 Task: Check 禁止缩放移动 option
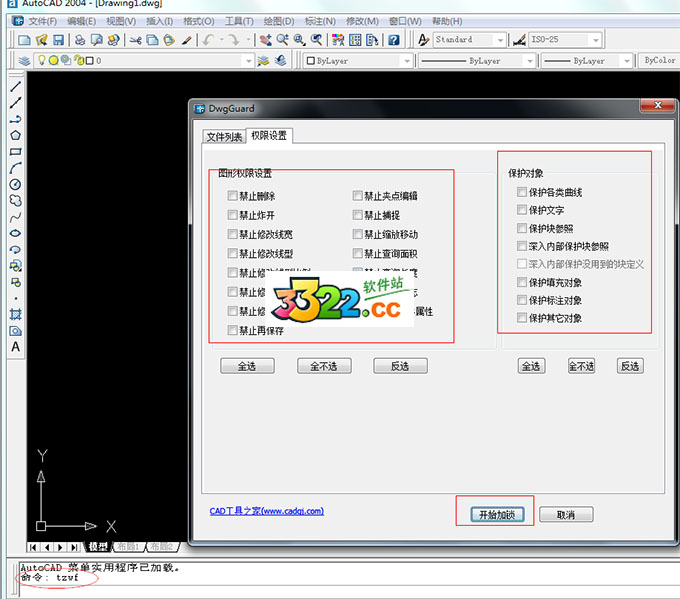coord(357,234)
